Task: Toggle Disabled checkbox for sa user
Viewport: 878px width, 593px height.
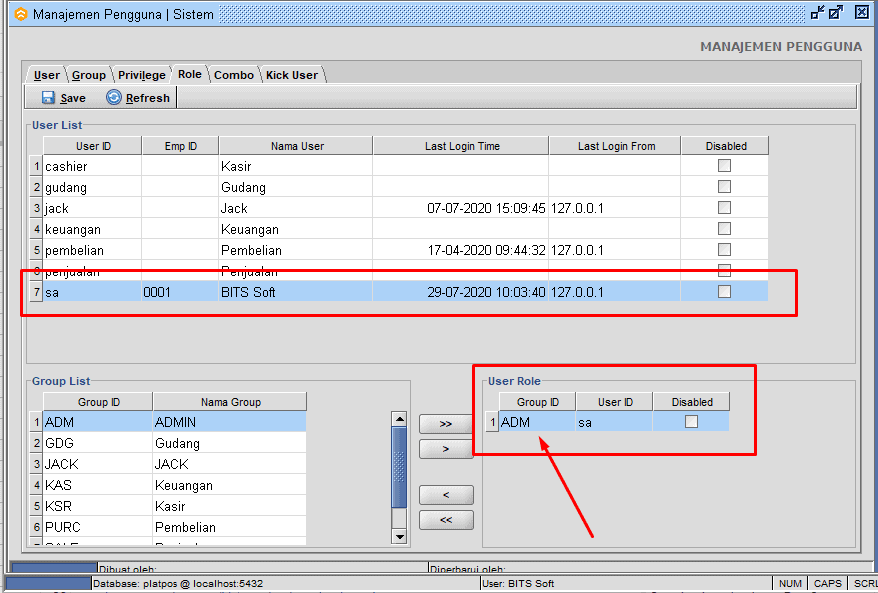Action: point(724,292)
